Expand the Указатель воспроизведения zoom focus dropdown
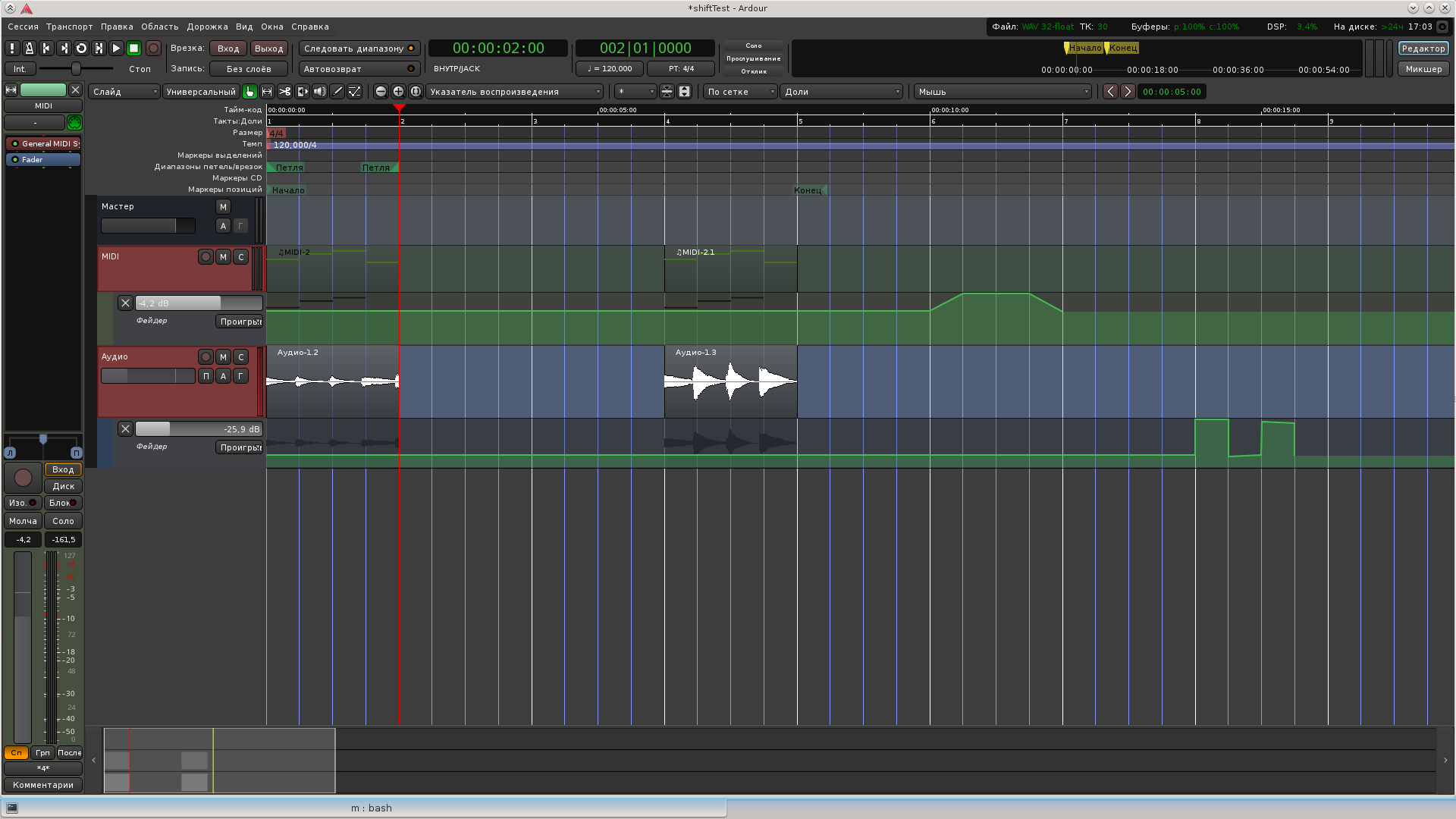 515,92
